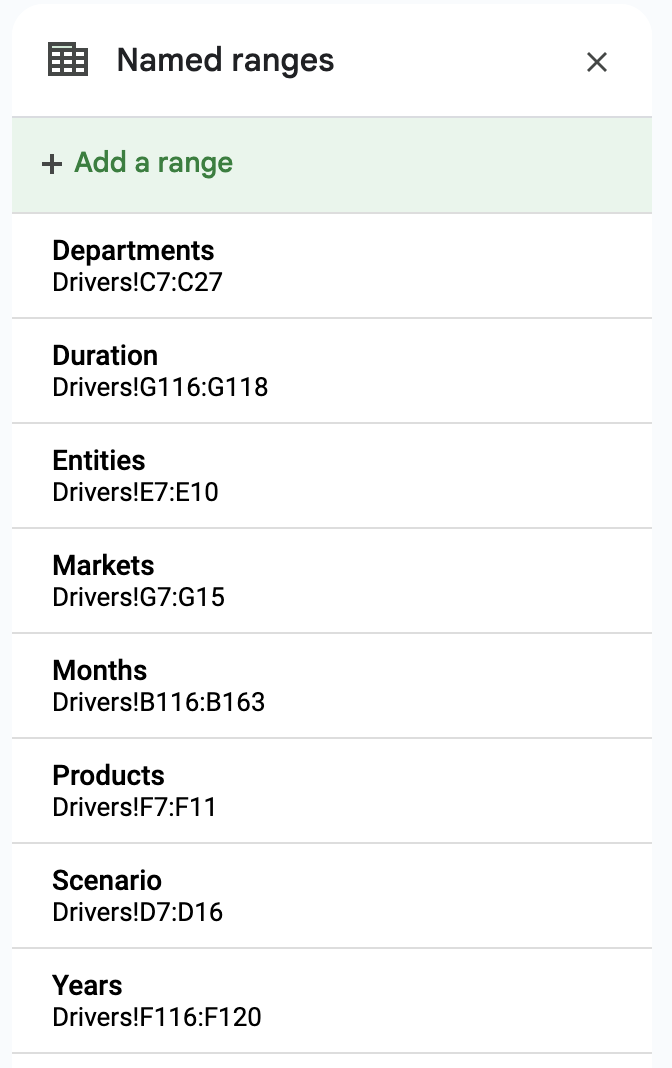The height and width of the screenshot is (1068, 672).
Task: Click the Drivers!F116:F120 range reference
Action: (156, 1017)
